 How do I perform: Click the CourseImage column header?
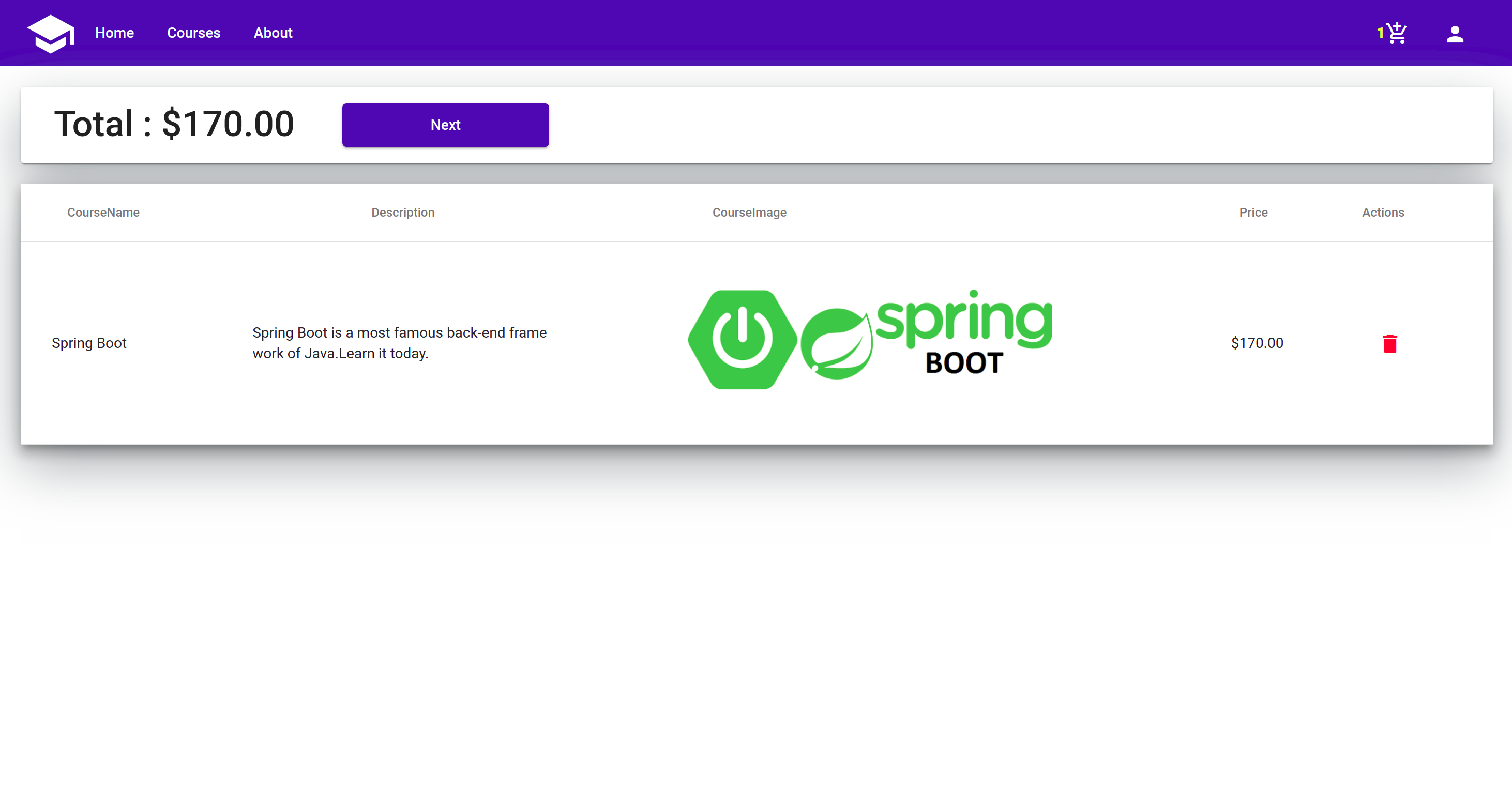tap(749, 213)
